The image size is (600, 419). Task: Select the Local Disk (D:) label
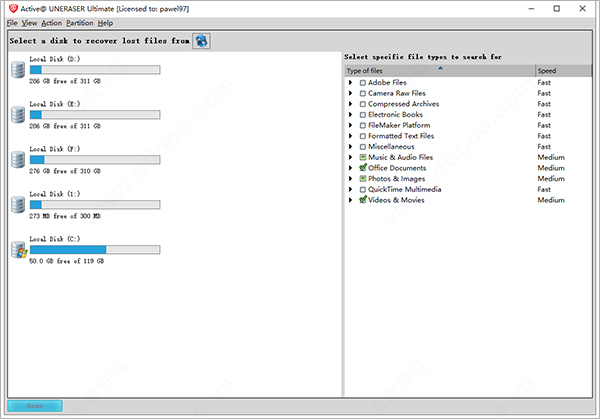(x=55, y=59)
